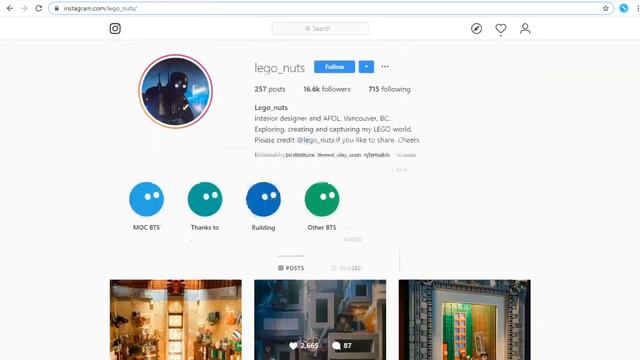Click the @lego_nuts mention in the bio
The height and width of the screenshot is (360, 640).
pyautogui.click(x=316, y=140)
